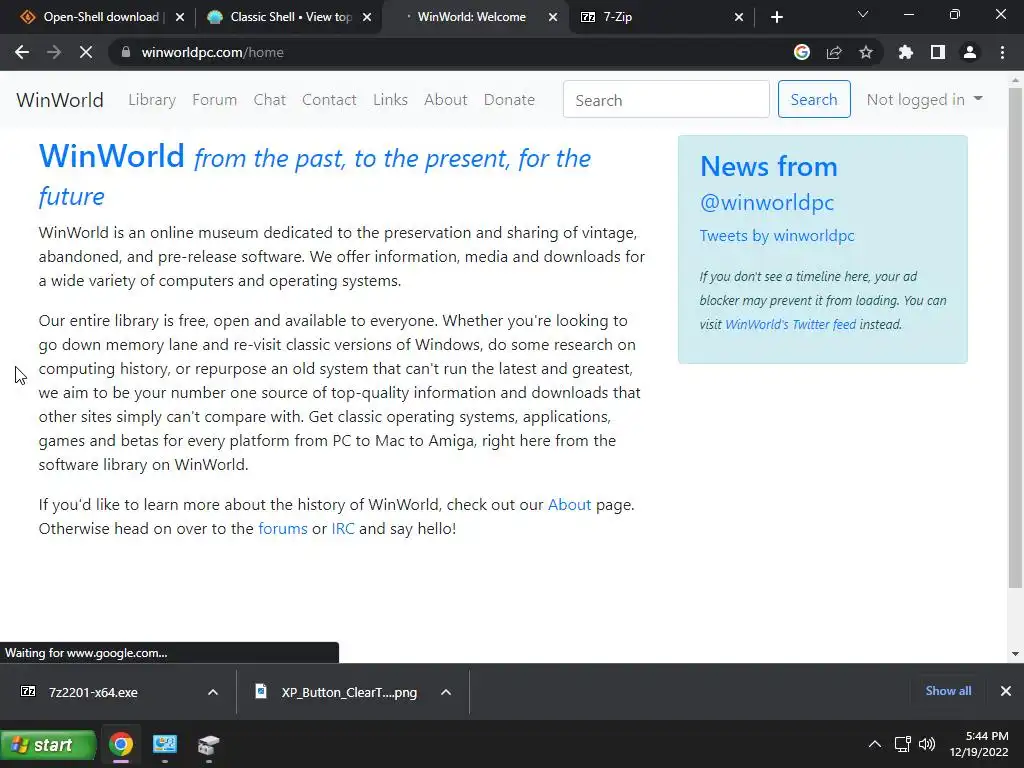Open Control Panel taskbar icon
The height and width of the screenshot is (768, 1024).
coord(165,744)
